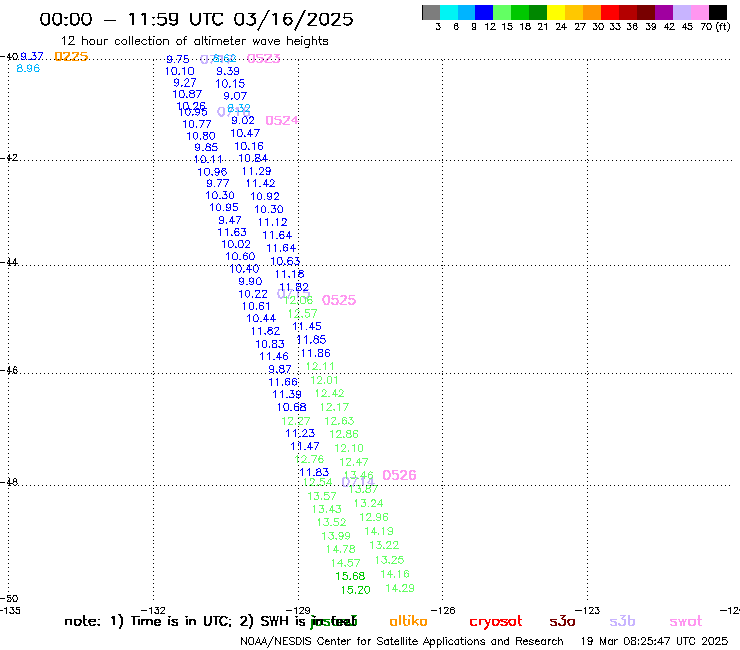740x650 pixels.
Task: Pick the cyan swatch beside the gray one
Action: tap(449, 12)
